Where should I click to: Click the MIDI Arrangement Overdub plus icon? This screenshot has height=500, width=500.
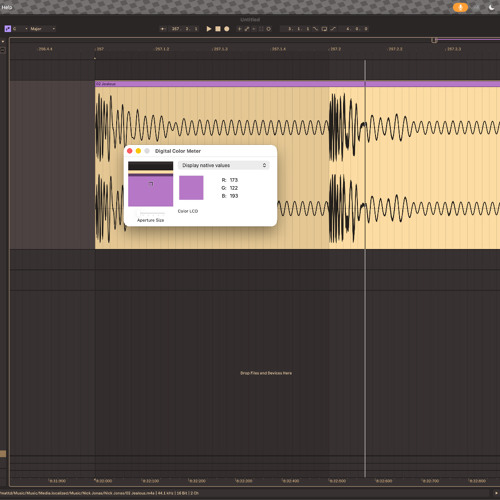(x=239, y=29)
